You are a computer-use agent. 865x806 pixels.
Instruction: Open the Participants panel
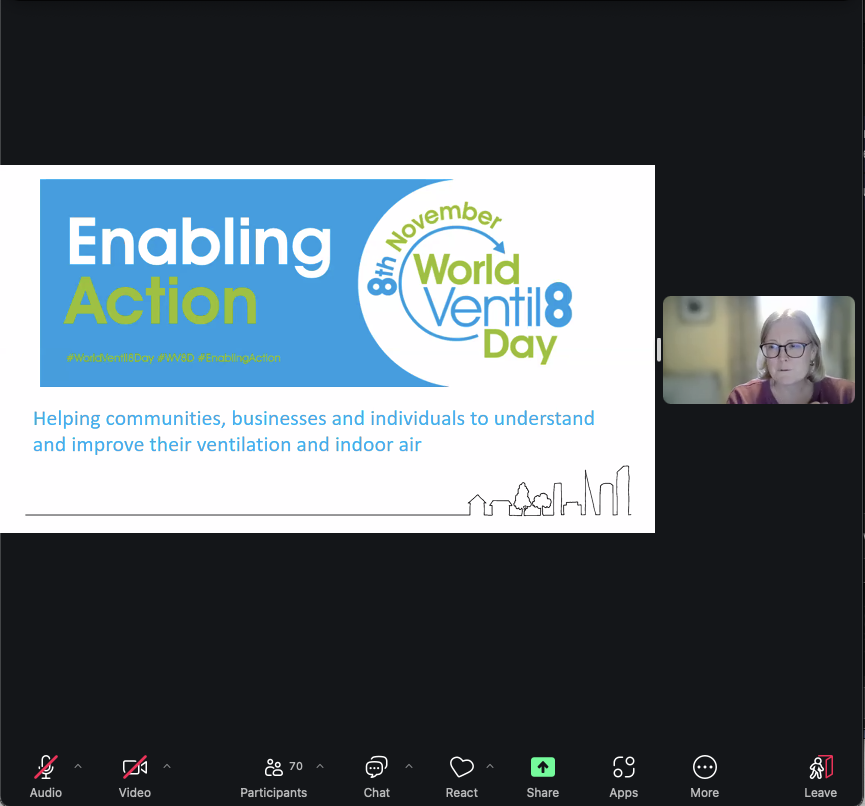[274, 777]
